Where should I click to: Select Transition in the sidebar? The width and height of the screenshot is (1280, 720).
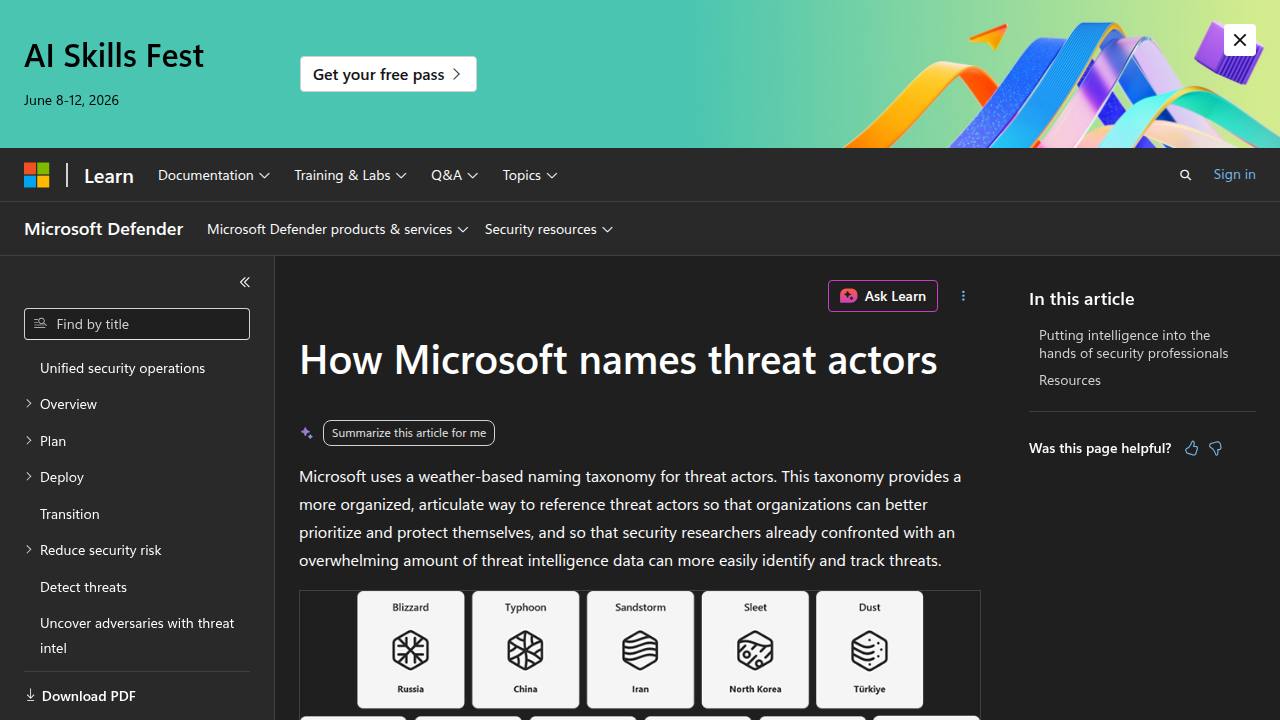pos(70,514)
